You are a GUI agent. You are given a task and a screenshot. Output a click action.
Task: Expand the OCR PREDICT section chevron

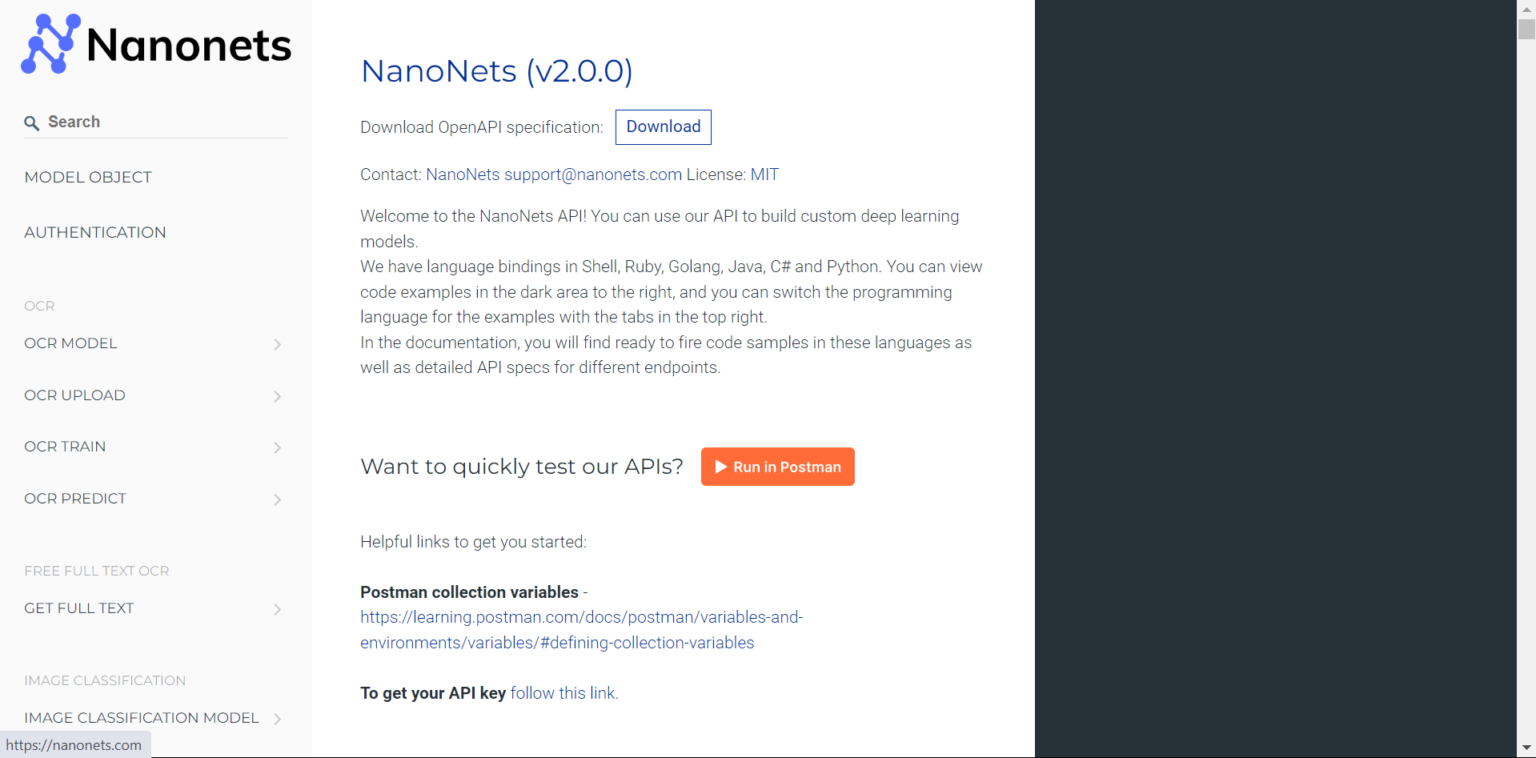pos(277,500)
